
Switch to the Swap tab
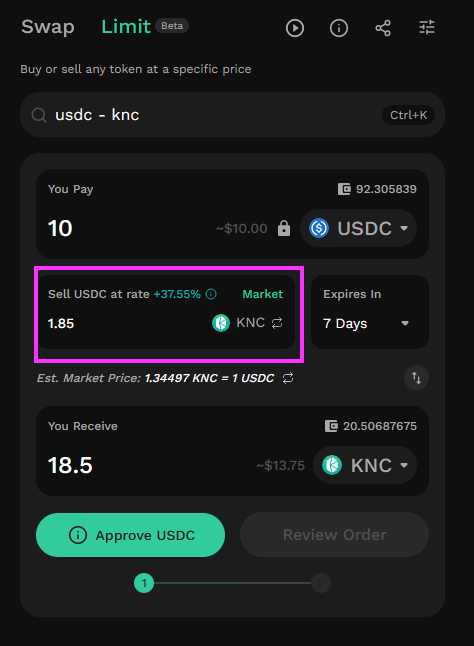click(x=48, y=27)
